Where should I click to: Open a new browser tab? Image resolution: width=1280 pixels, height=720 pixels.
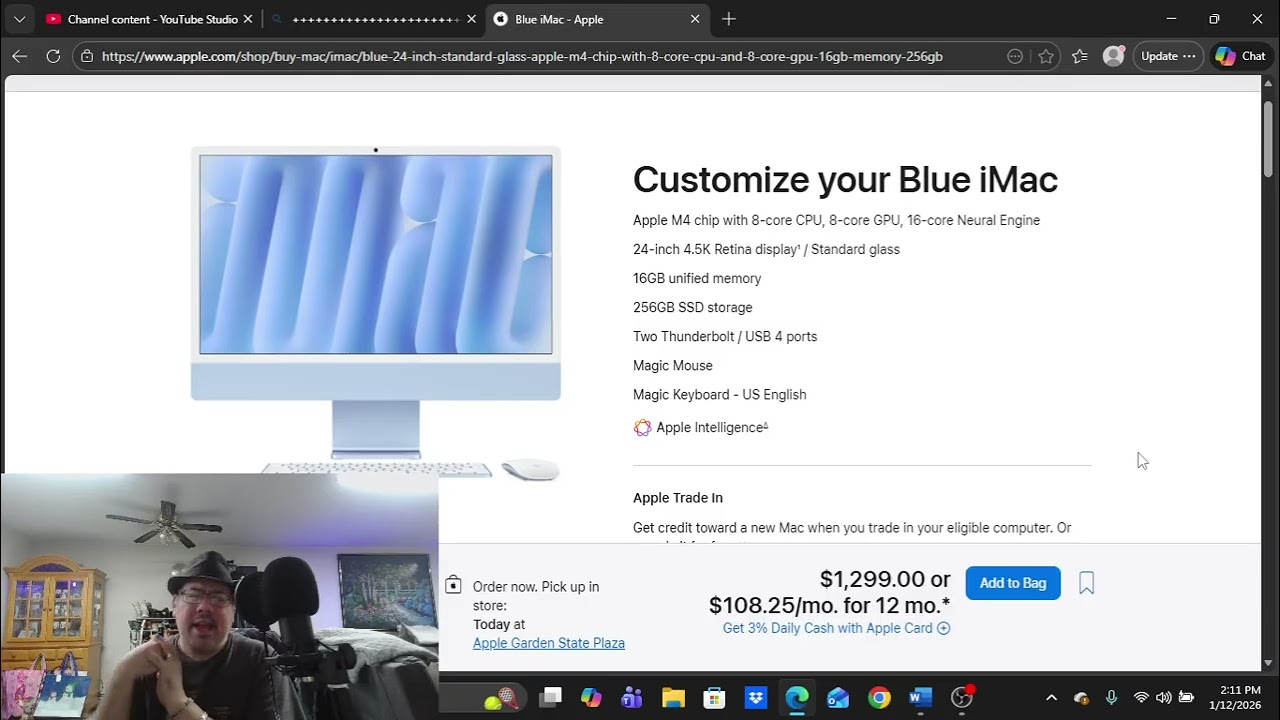coord(729,19)
